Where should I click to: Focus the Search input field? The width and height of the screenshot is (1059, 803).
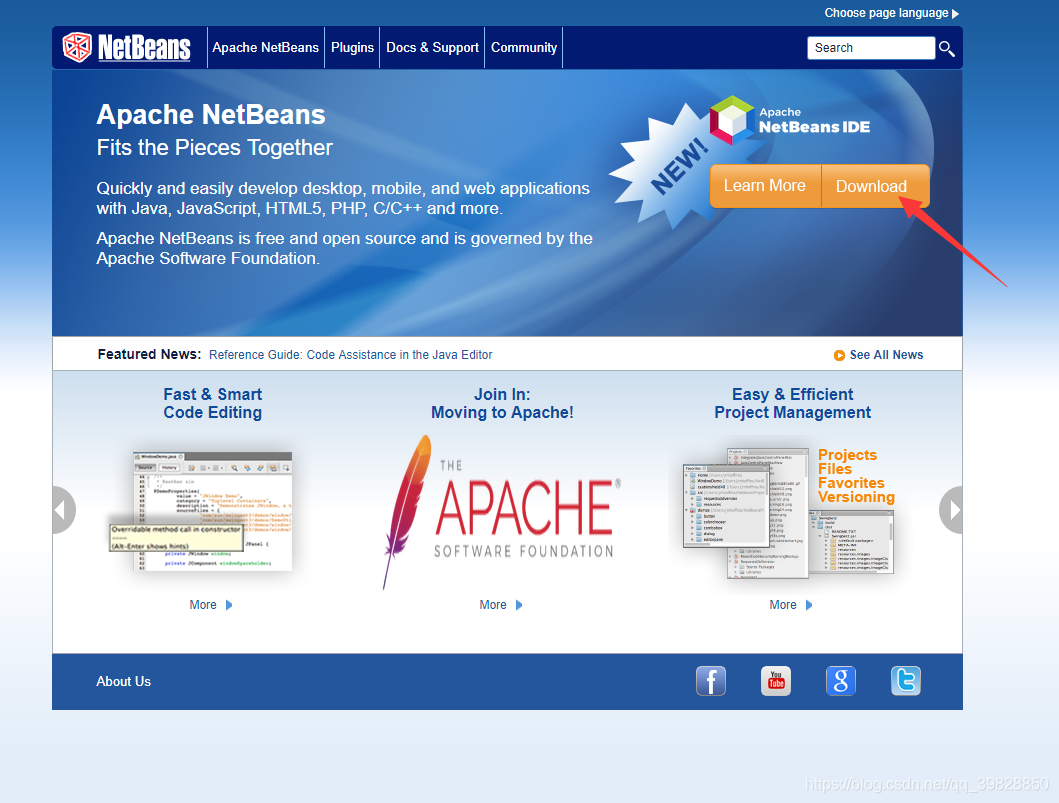pos(871,48)
